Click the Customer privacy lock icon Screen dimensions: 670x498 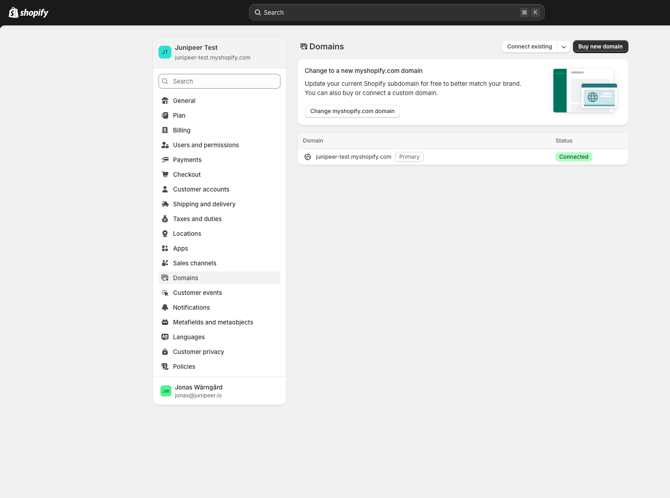[x=165, y=352]
